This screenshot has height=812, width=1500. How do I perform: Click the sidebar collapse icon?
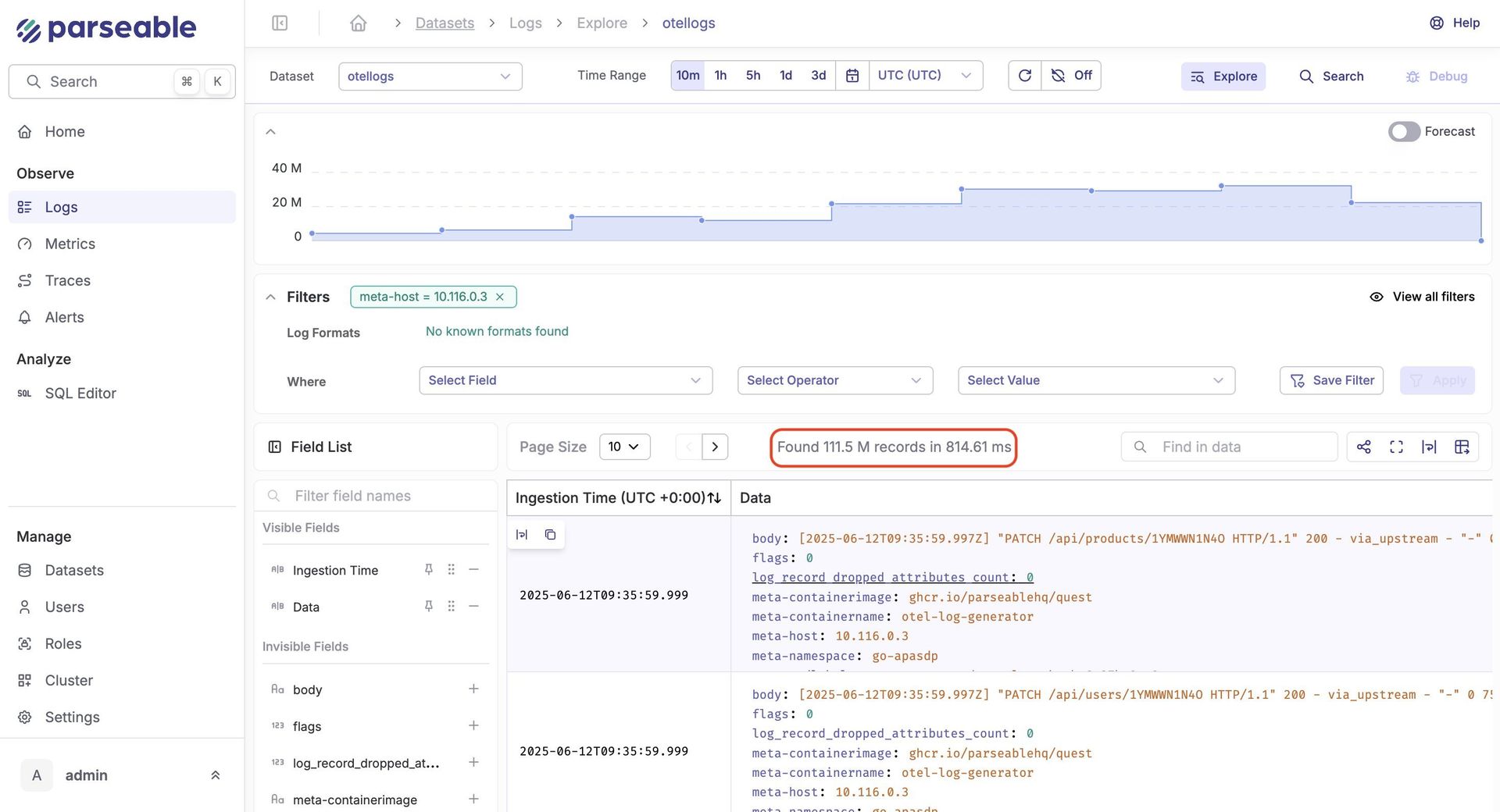pos(280,23)
